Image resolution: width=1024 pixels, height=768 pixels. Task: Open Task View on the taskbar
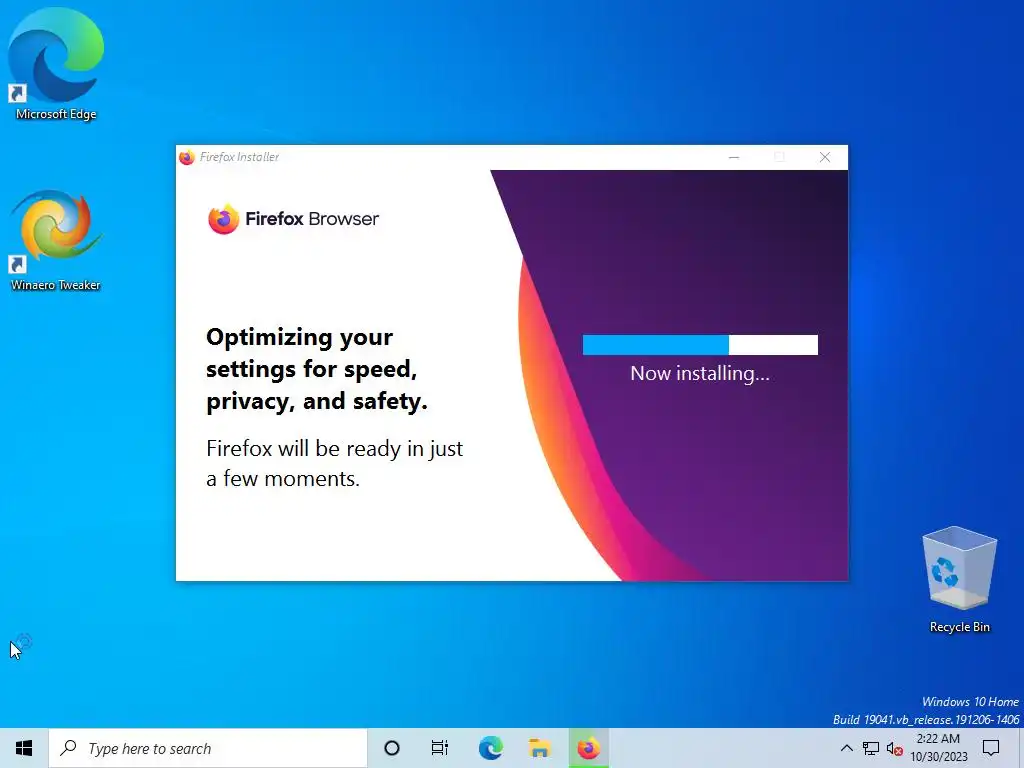pyautogui.click(x=440, y=748)
